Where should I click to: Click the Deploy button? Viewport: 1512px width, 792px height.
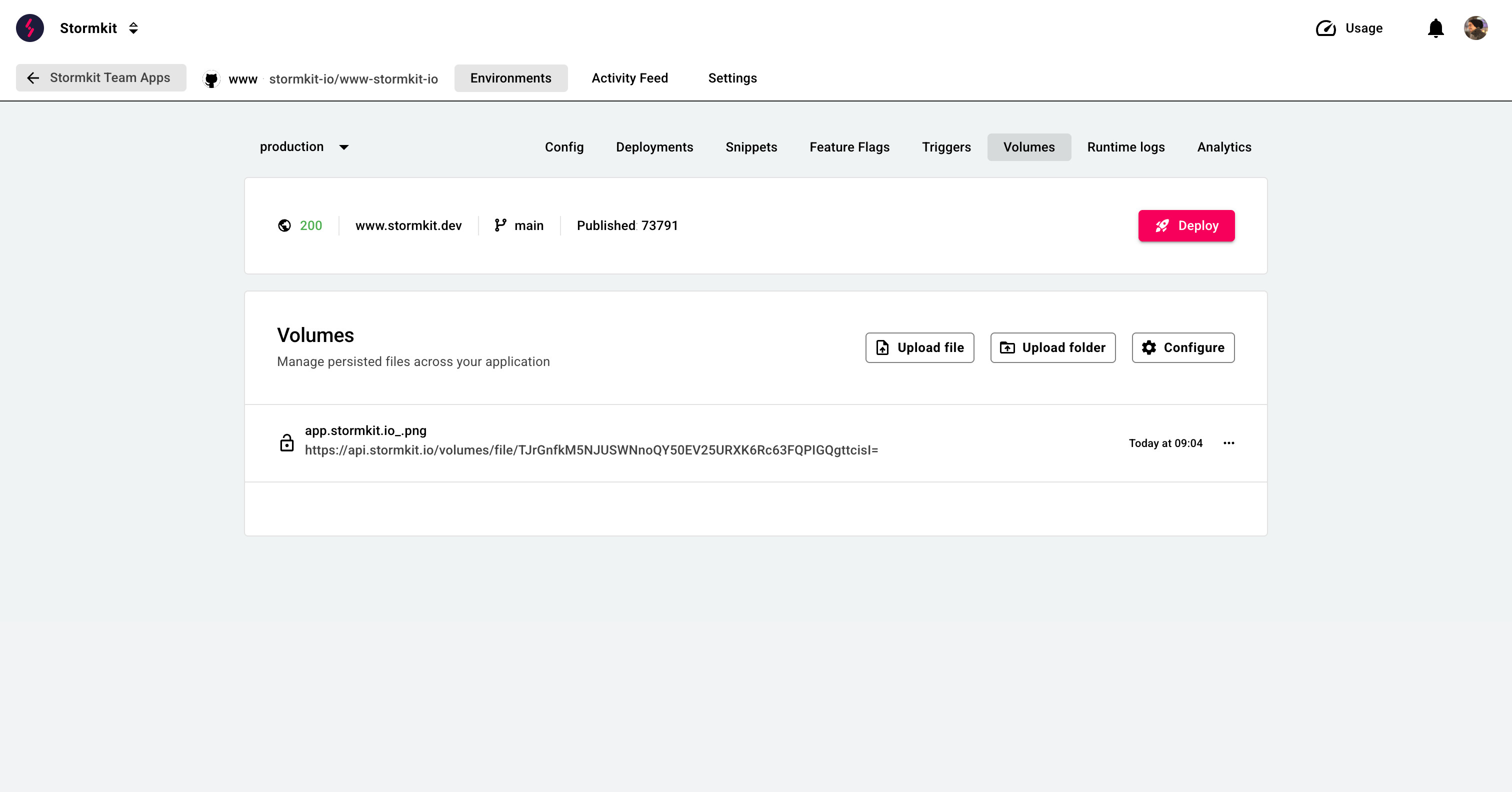click(x=1186, y=225)
